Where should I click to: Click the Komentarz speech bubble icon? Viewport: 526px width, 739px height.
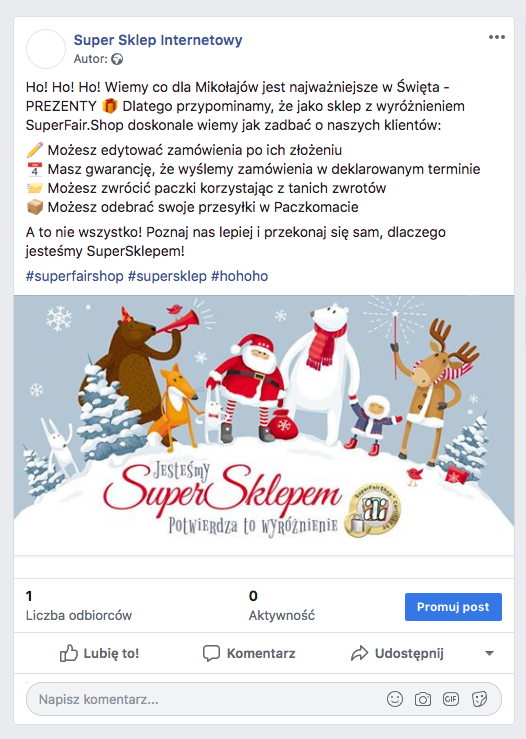[x=211, y=653]
